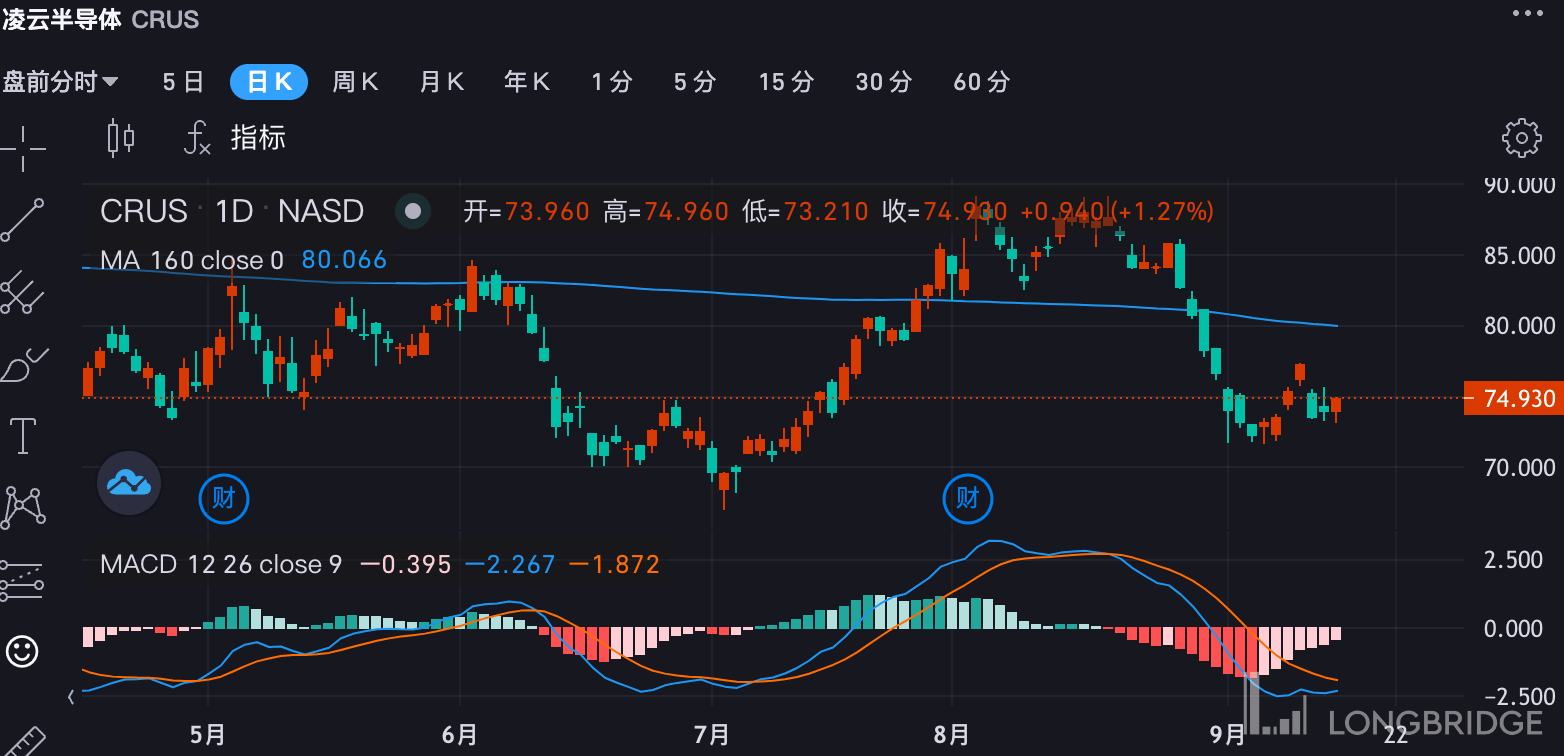1564x756 pixels.
Task: Select the 日K timeframe tab
Action: [269, 82]
